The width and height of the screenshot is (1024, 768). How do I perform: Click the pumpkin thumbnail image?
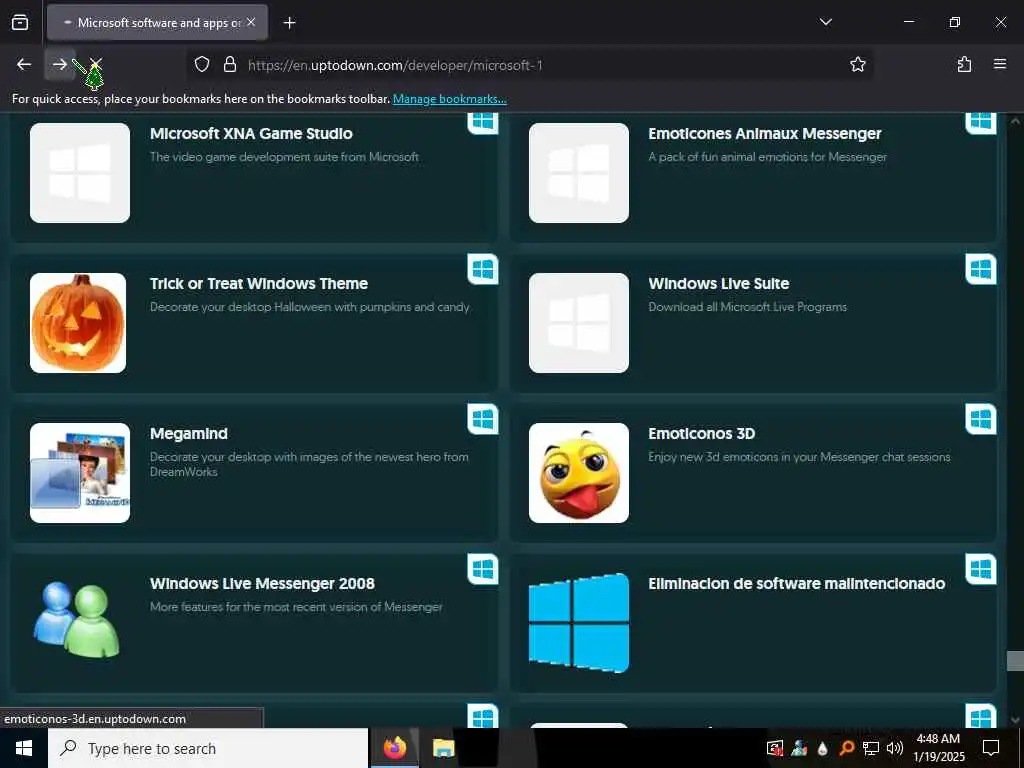(x=78, y=323)
